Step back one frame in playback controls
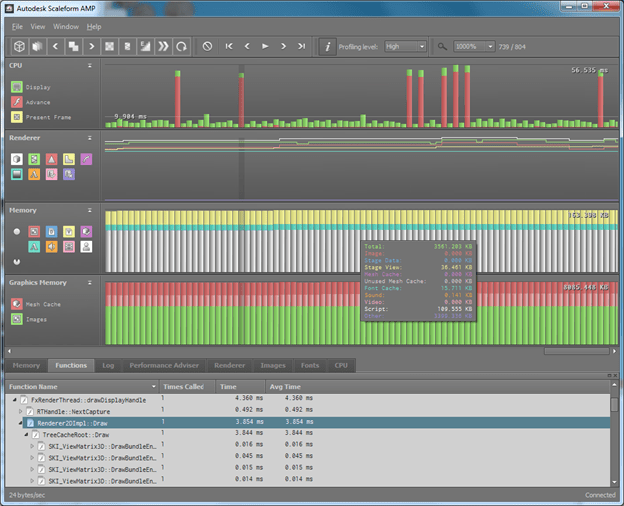 [247, 47]
